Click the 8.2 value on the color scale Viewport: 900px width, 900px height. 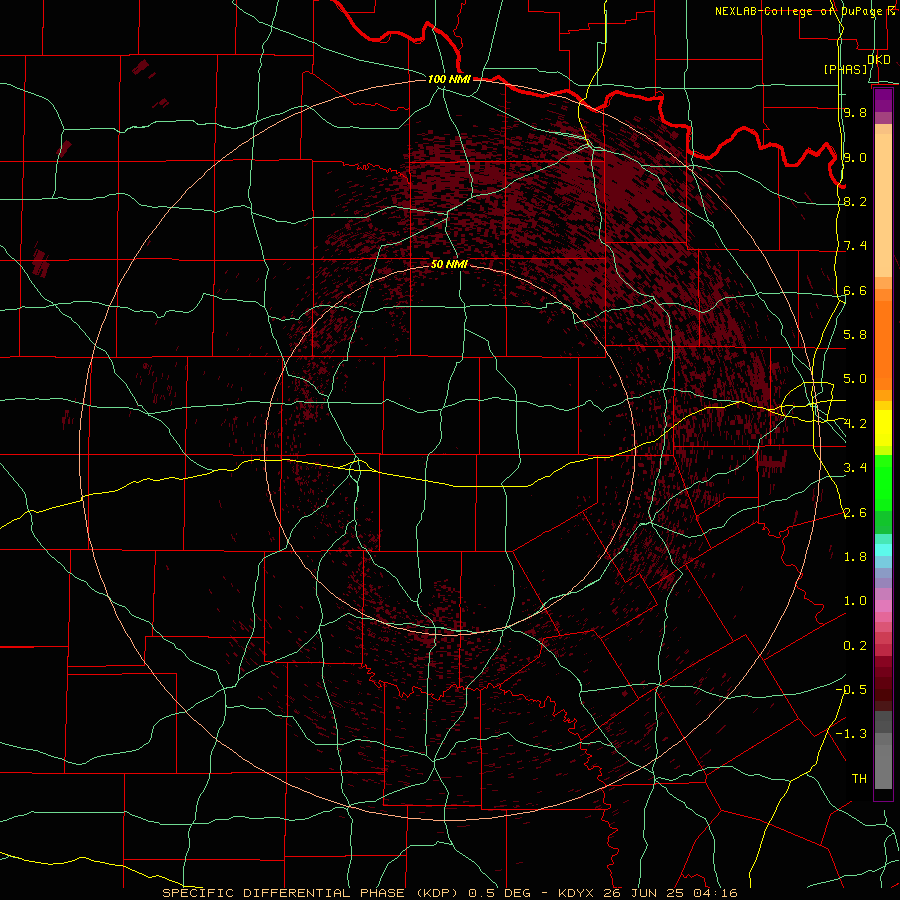(855, 201)
